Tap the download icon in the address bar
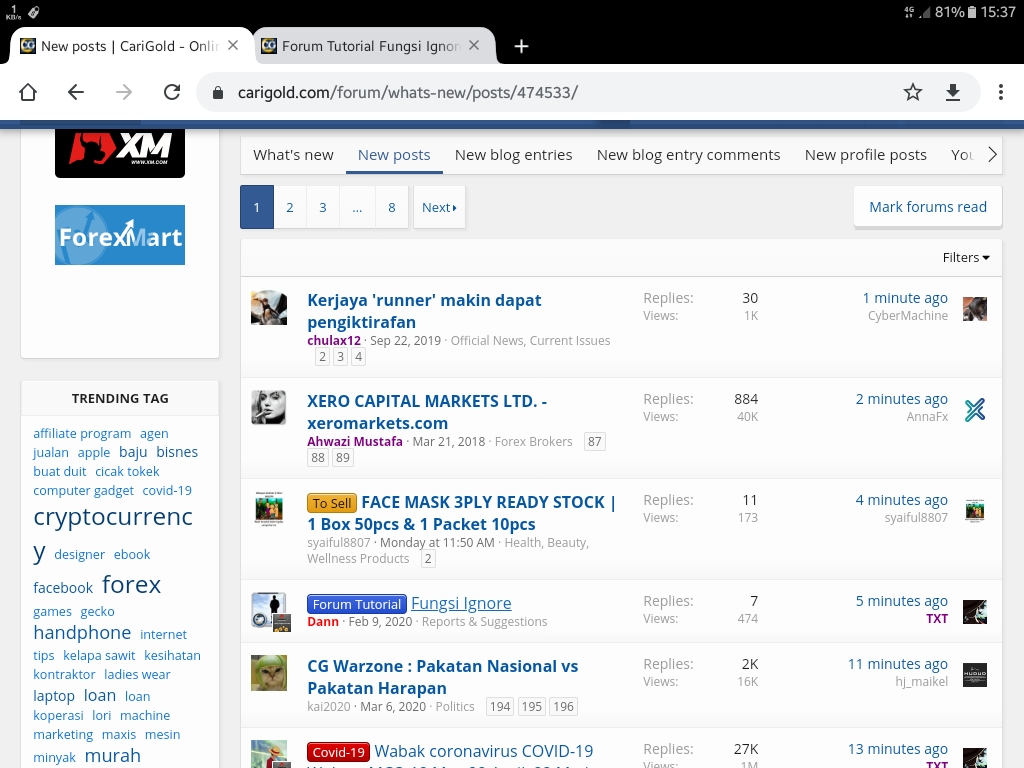This screenshot has width=1024, height=768. click(x=953, y=92)
